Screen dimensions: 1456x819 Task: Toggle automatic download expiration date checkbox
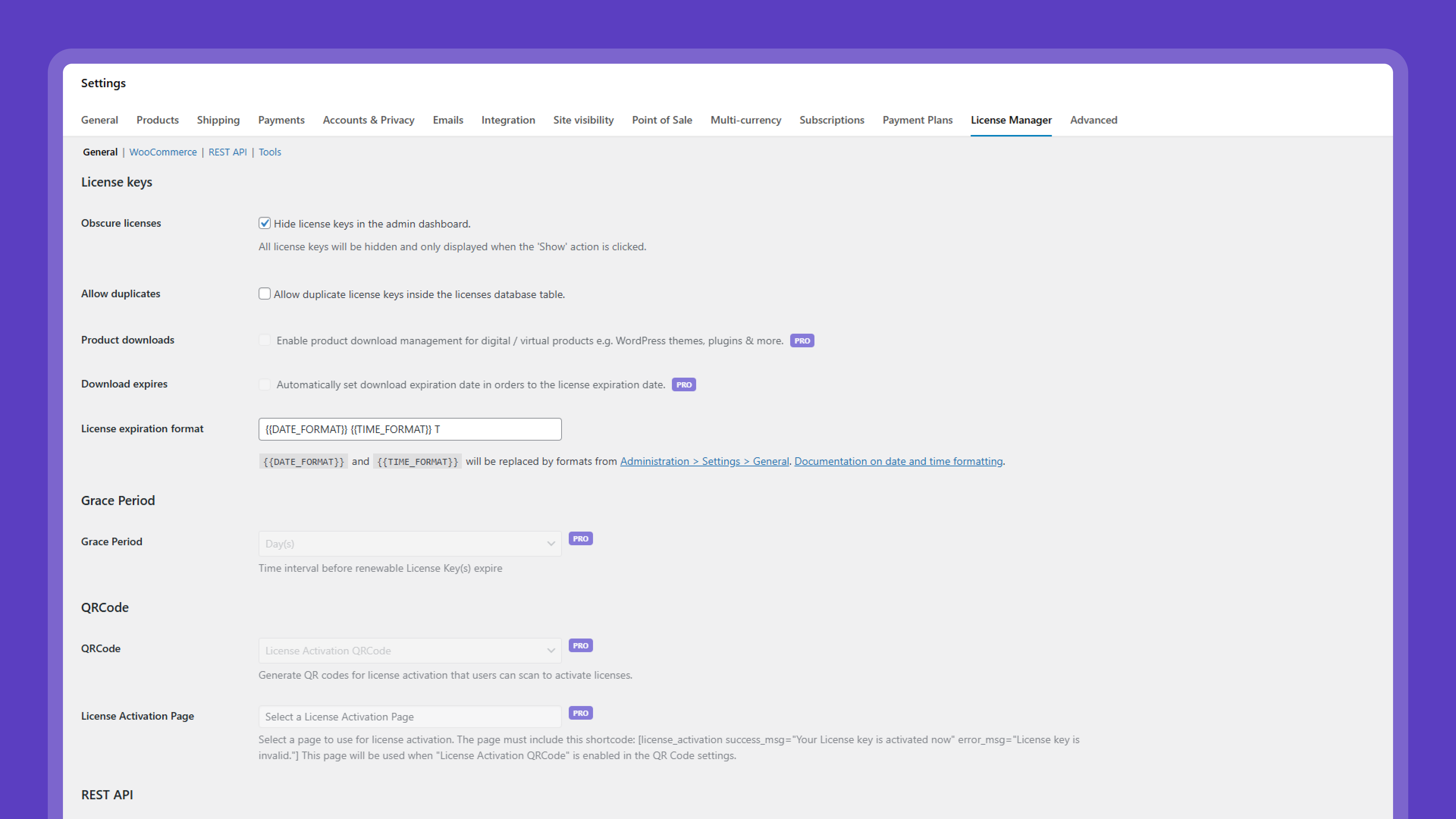265,384
